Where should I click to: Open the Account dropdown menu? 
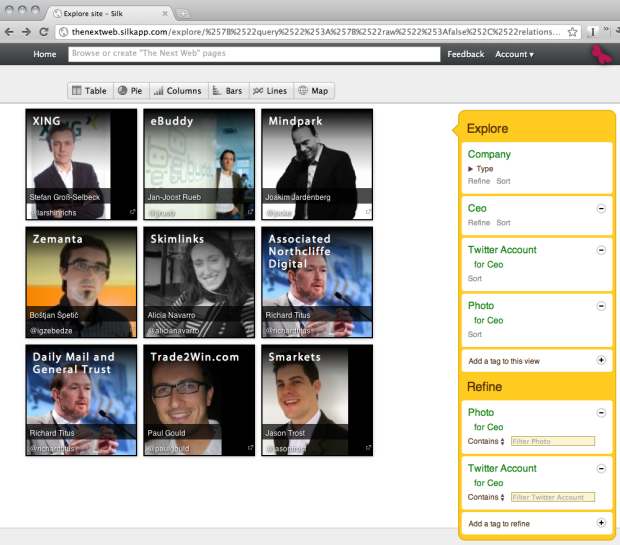(514, 54)
